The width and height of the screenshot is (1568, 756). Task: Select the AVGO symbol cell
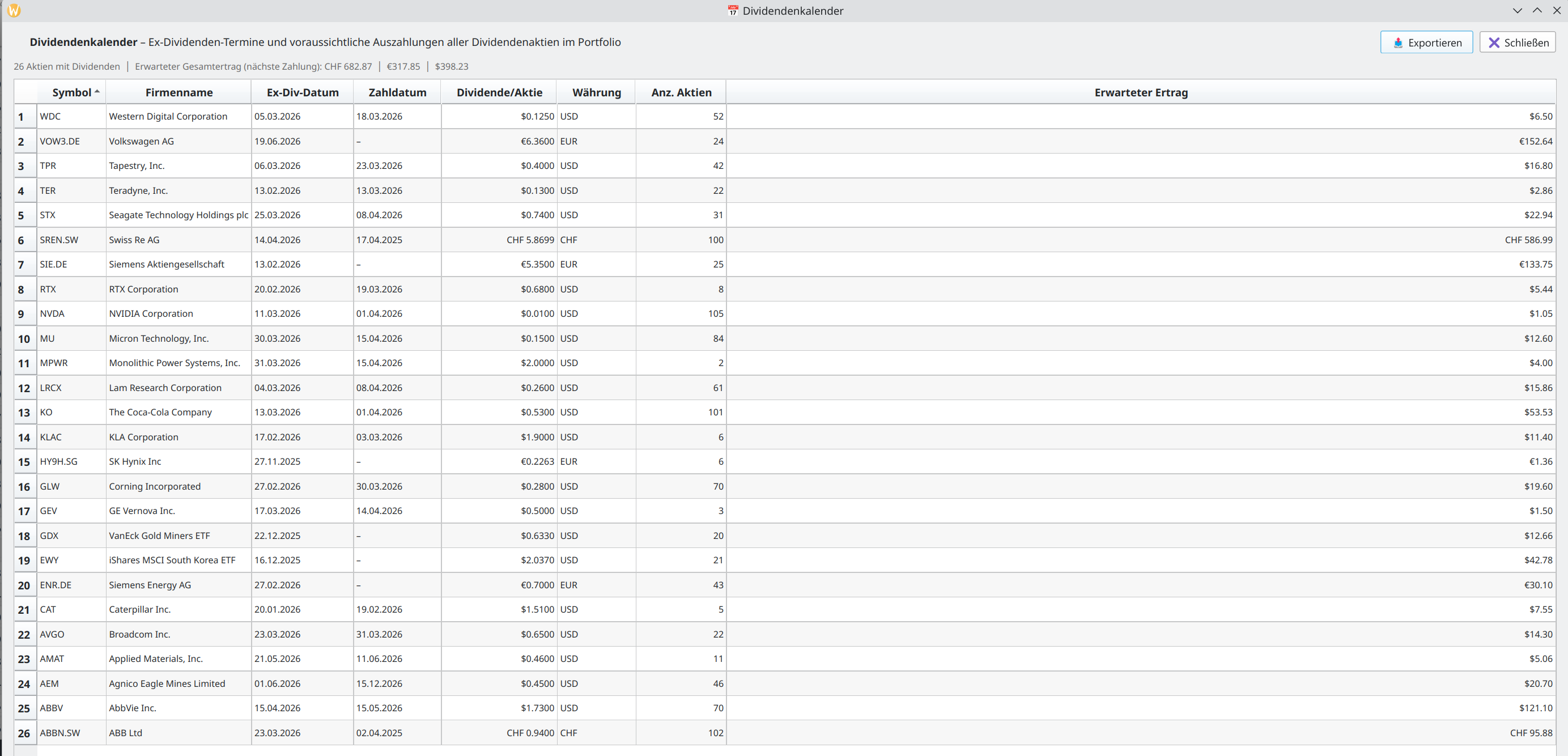72,634
